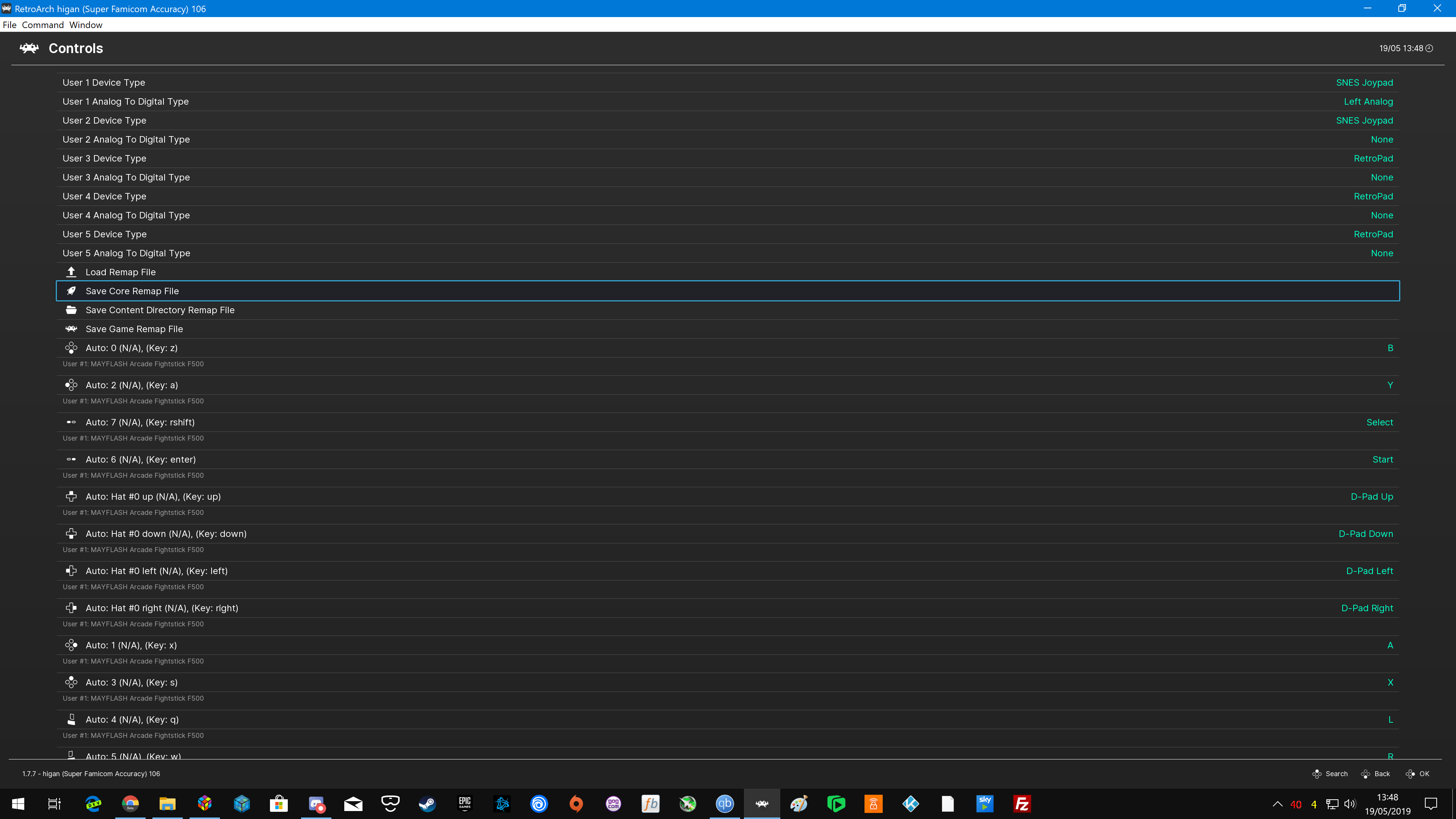
Task: Change User 1 Analog To Digital Type setting
Action: tap(728, 102)
